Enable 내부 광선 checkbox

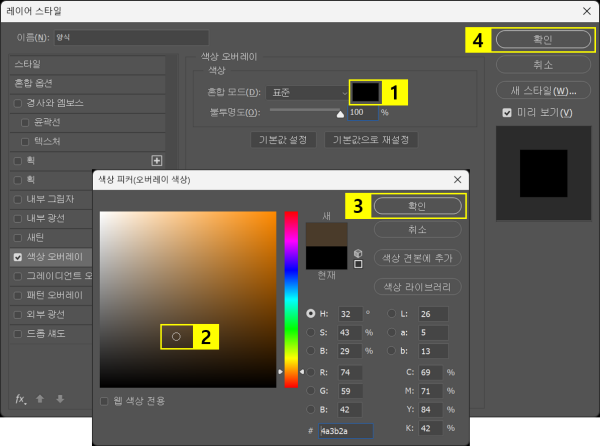click(x=18, y=218)
